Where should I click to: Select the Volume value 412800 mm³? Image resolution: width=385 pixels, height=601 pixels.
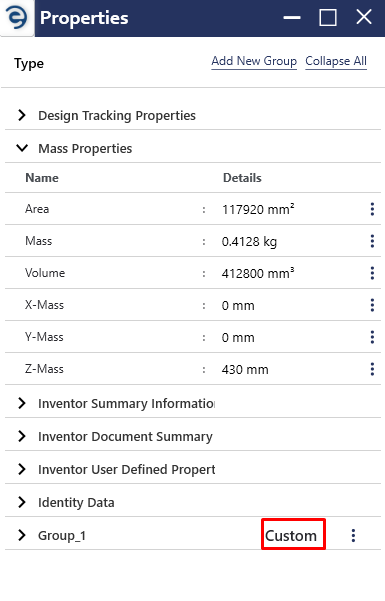click(x=258, y=273)
